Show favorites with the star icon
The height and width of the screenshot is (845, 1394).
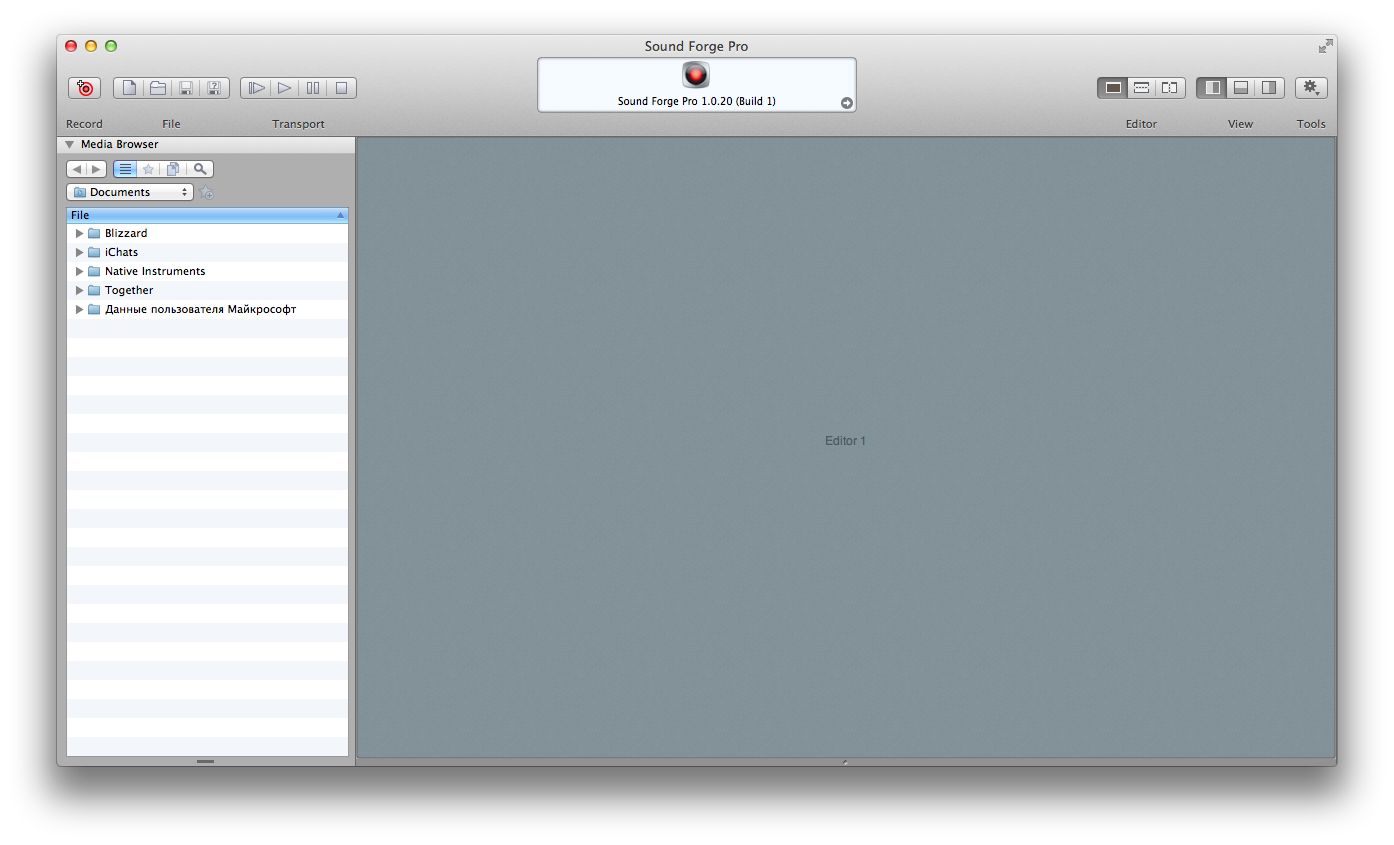(148, 169)
